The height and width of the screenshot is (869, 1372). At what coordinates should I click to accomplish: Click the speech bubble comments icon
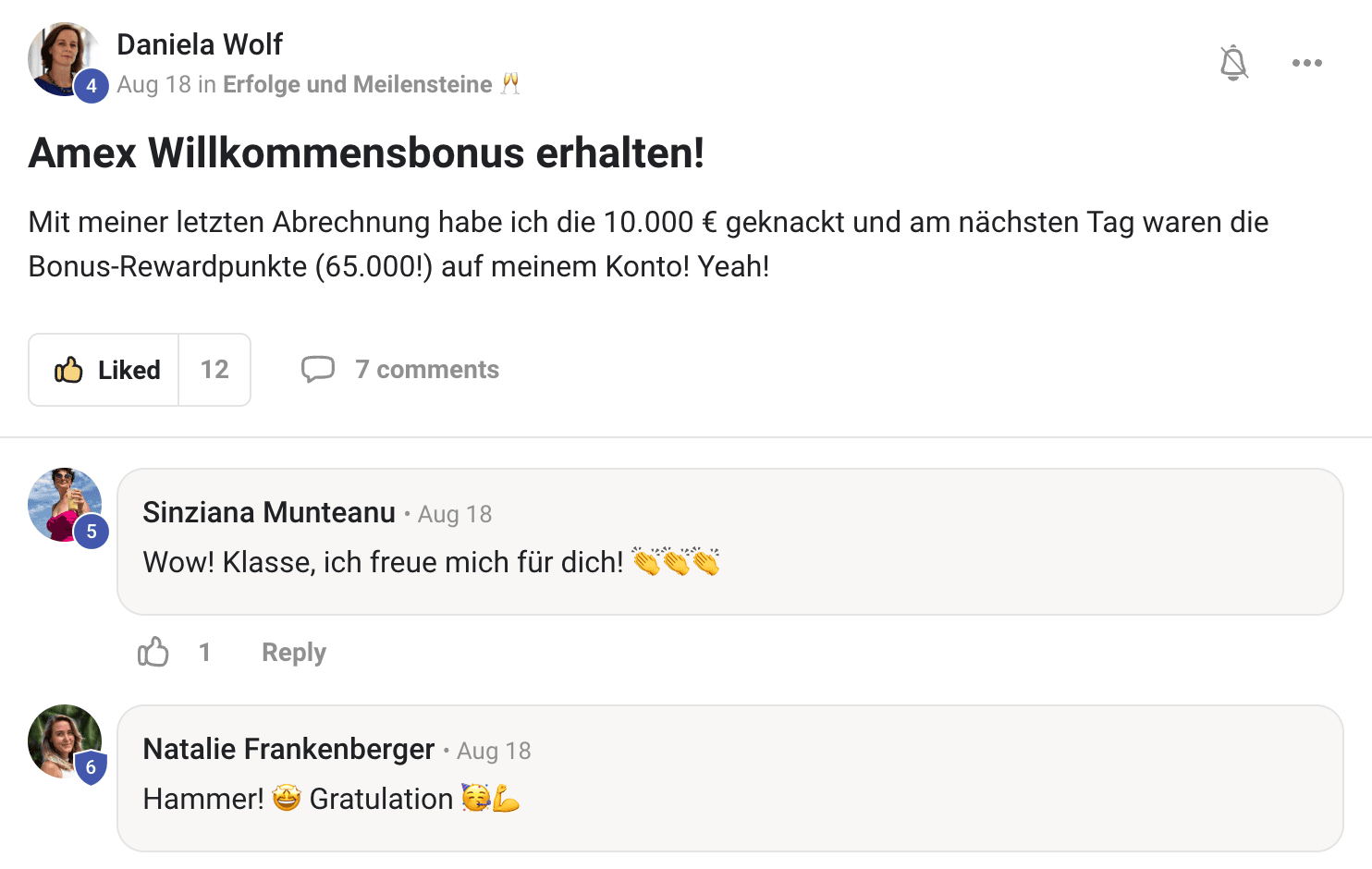coord(317,369)
